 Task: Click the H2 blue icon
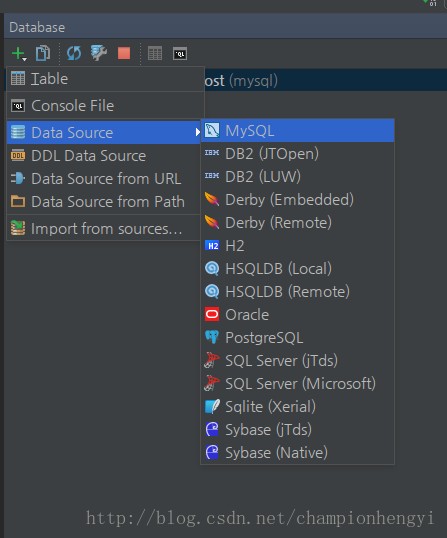(x=212, y=246)
